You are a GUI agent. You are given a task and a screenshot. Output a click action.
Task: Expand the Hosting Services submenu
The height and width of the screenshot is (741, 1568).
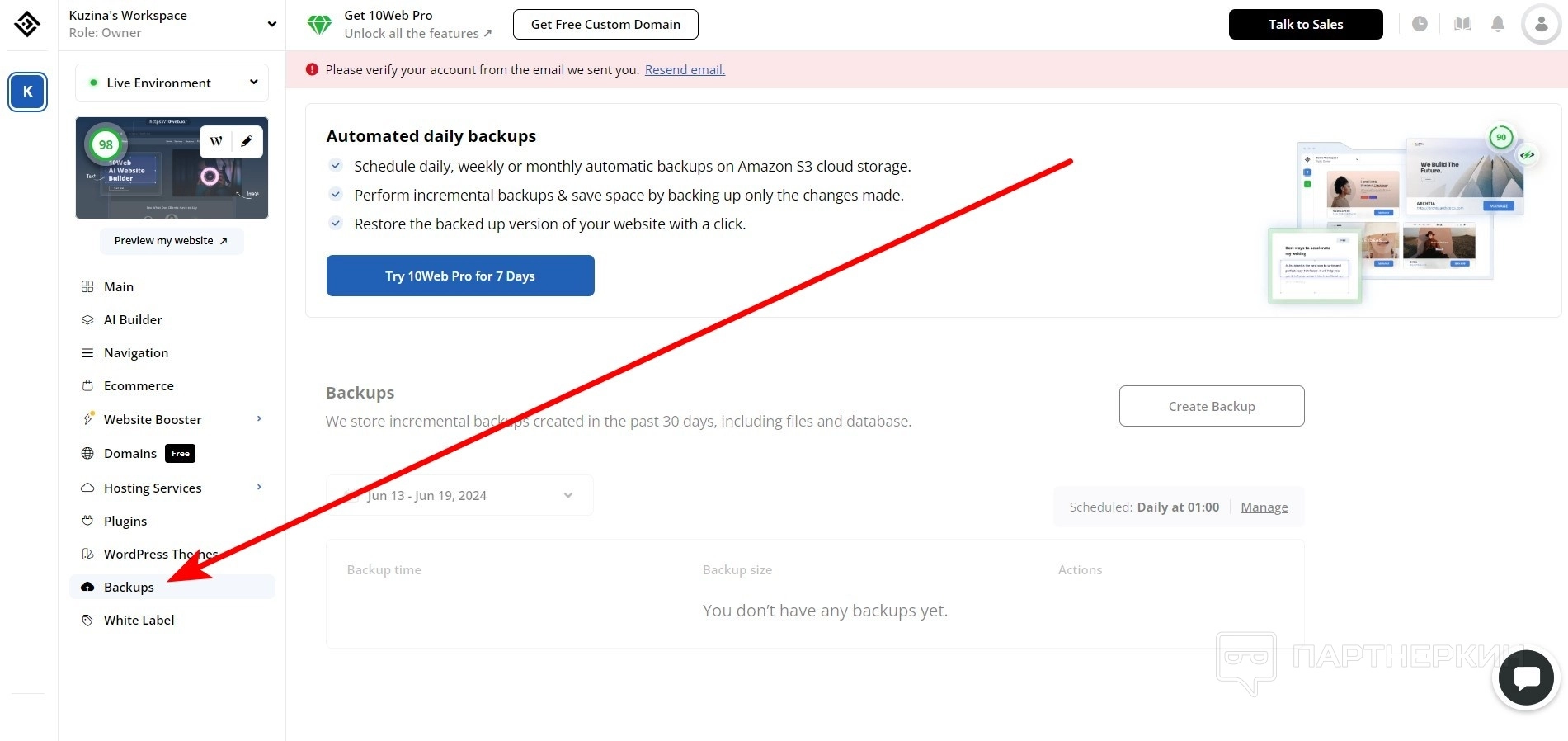tap(259, 488)
